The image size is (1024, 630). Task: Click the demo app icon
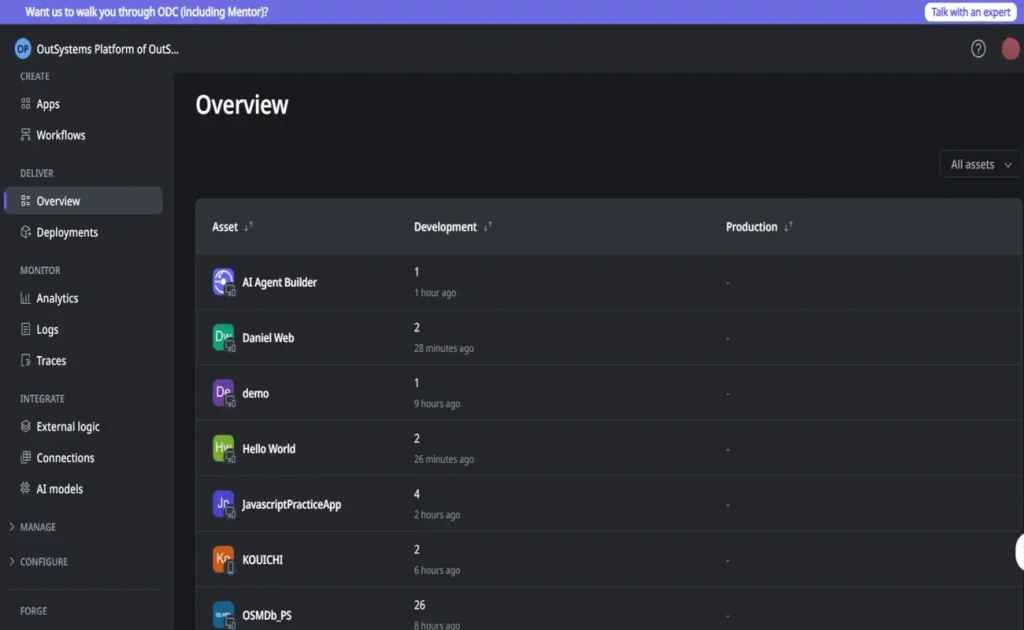pos(223,393)
